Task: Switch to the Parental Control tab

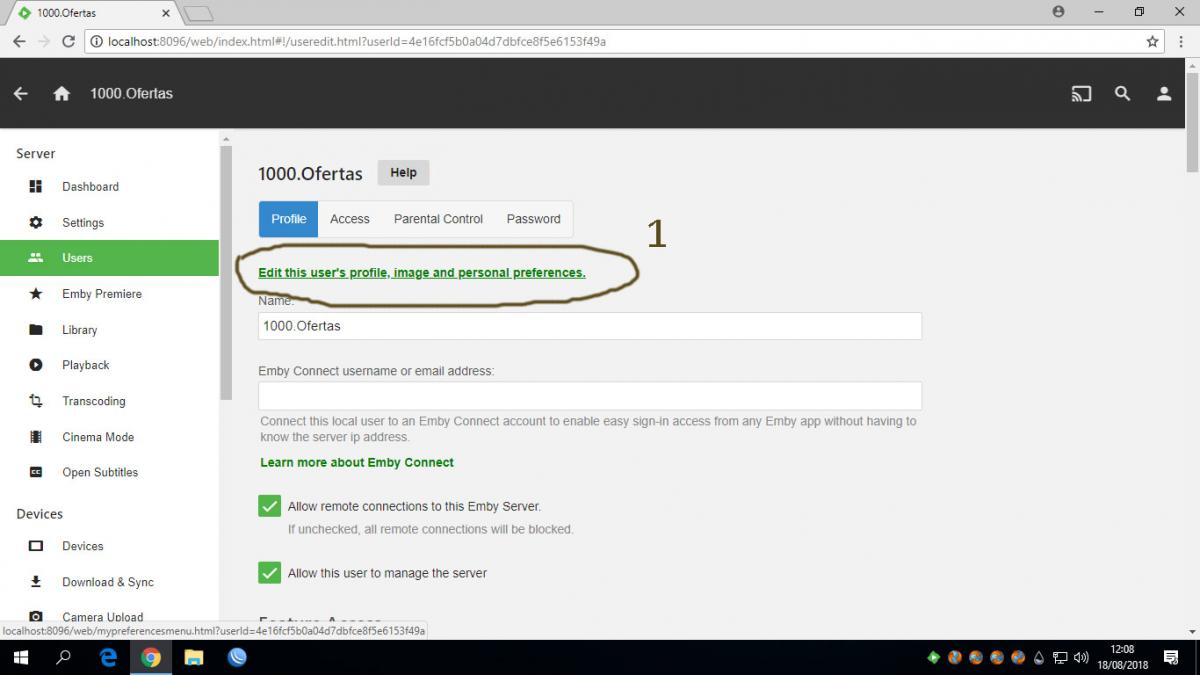Action: [438, 219]
